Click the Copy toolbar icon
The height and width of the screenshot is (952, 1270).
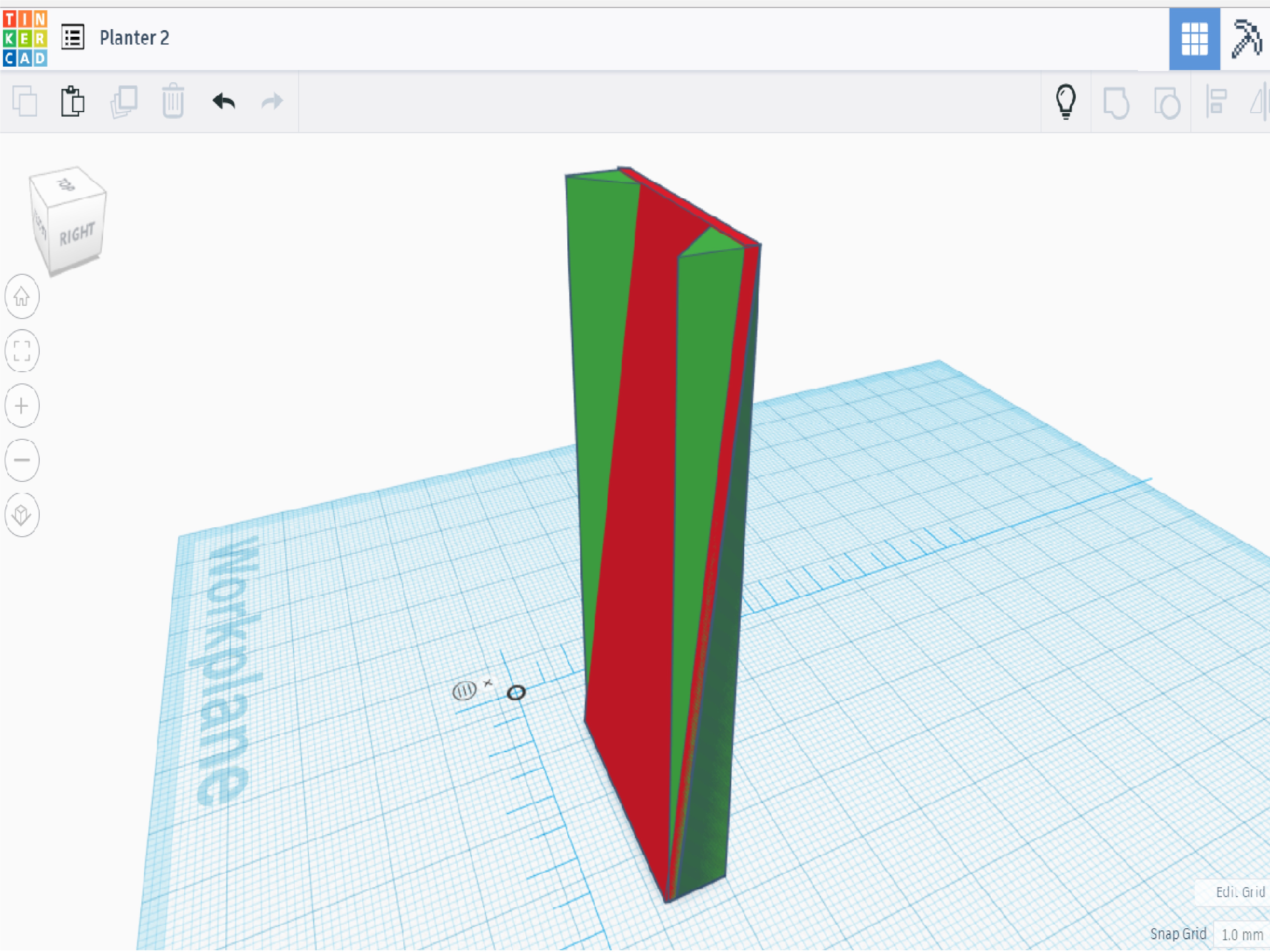[25, 102]
